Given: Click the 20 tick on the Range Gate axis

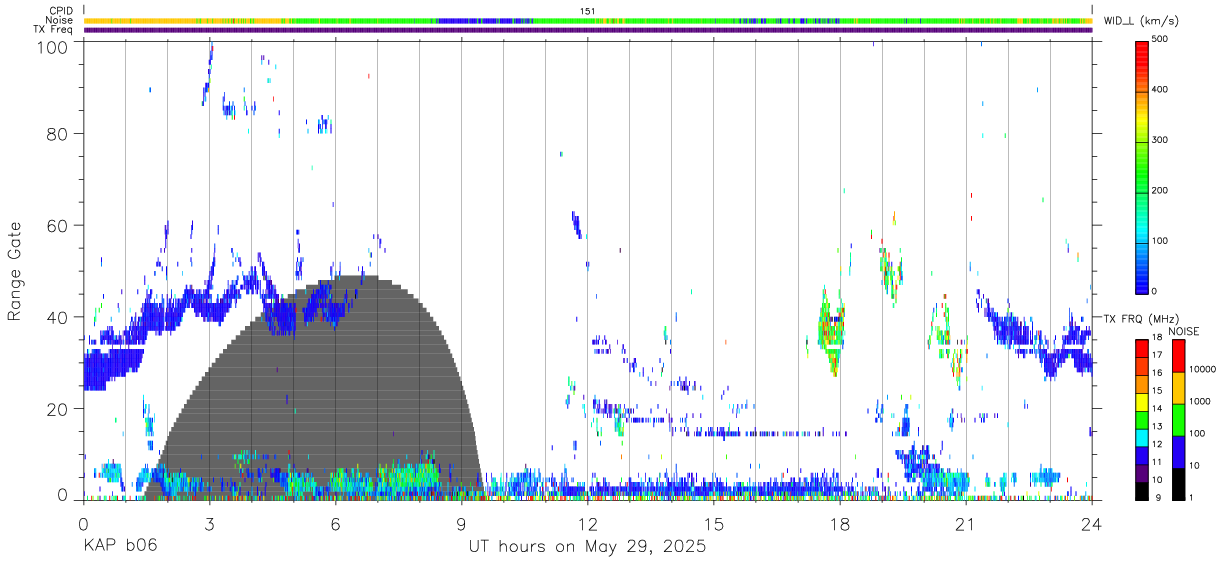Looking at the screenshot, I should click(x=58, y=409).
